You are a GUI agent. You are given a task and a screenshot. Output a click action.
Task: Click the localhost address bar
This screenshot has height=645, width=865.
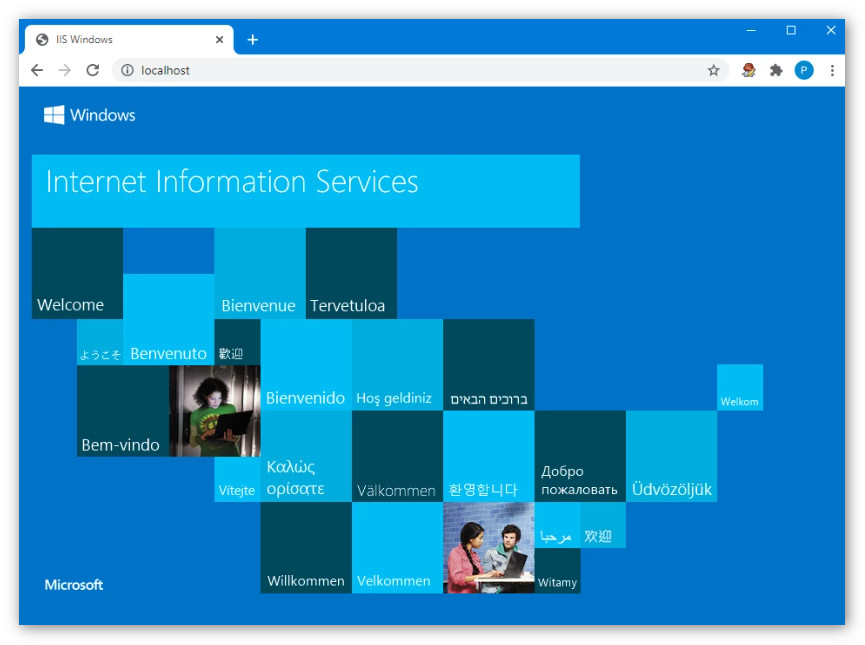coord(420,70)
